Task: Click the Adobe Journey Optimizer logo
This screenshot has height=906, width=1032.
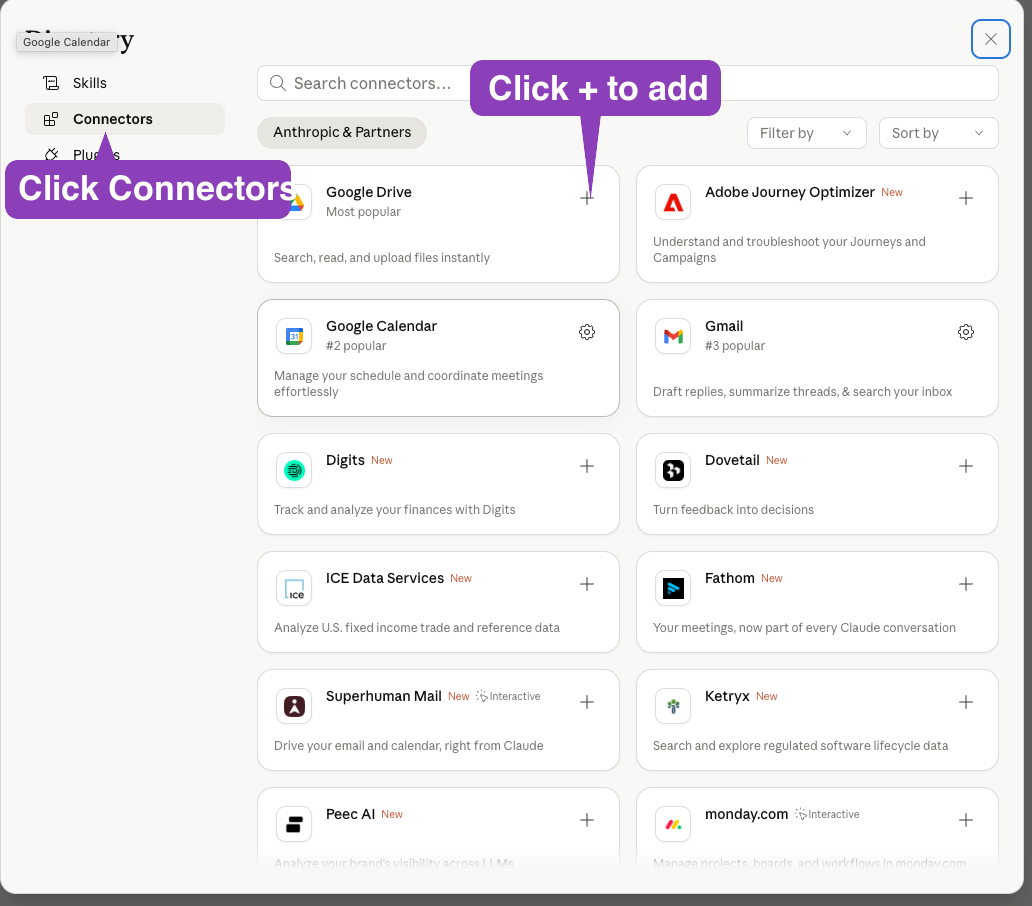Action: [673, 202]
